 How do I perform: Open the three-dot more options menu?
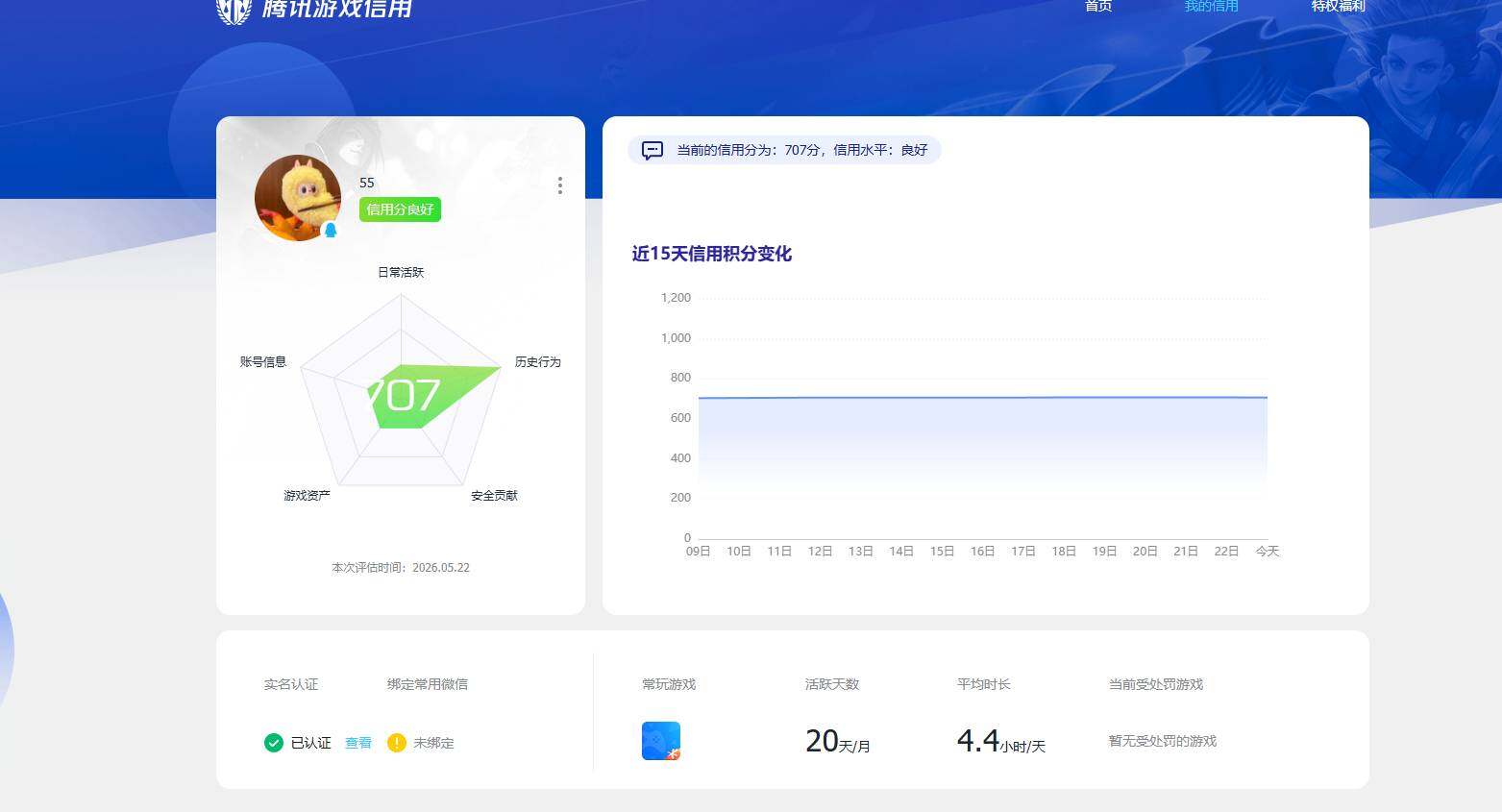pos(559,185)
